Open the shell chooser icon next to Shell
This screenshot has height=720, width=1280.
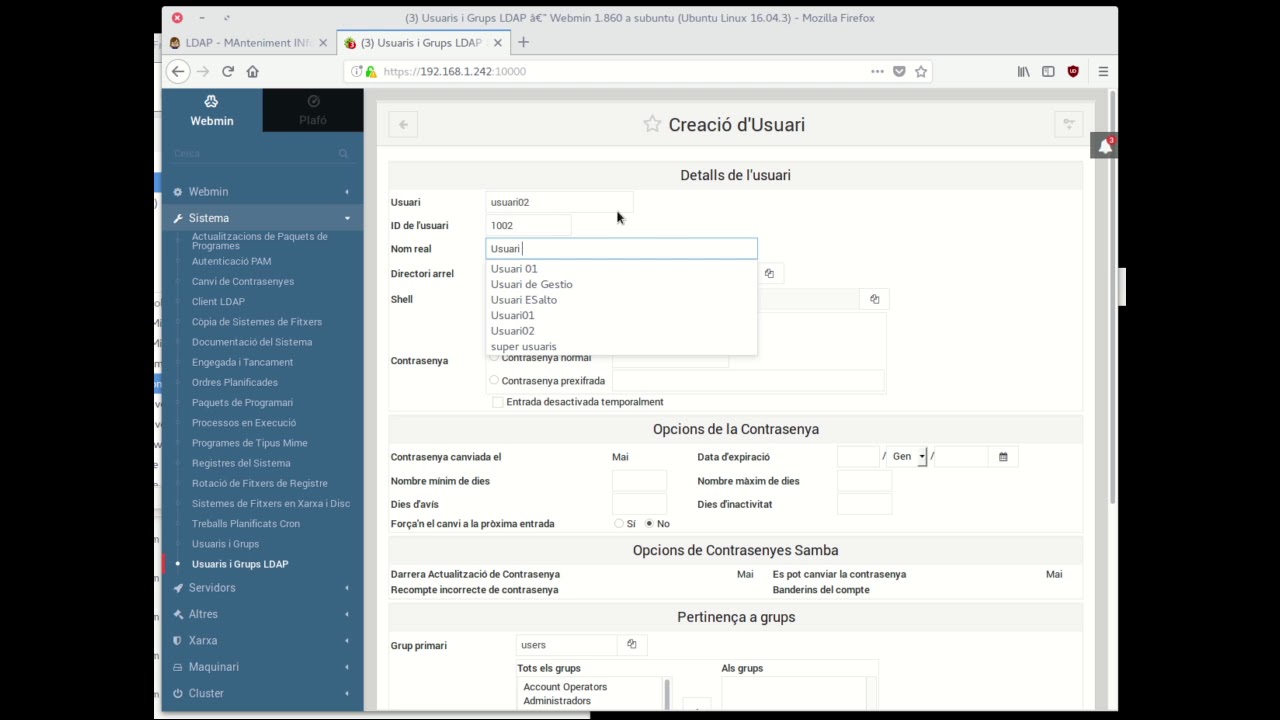click(875, 299)
